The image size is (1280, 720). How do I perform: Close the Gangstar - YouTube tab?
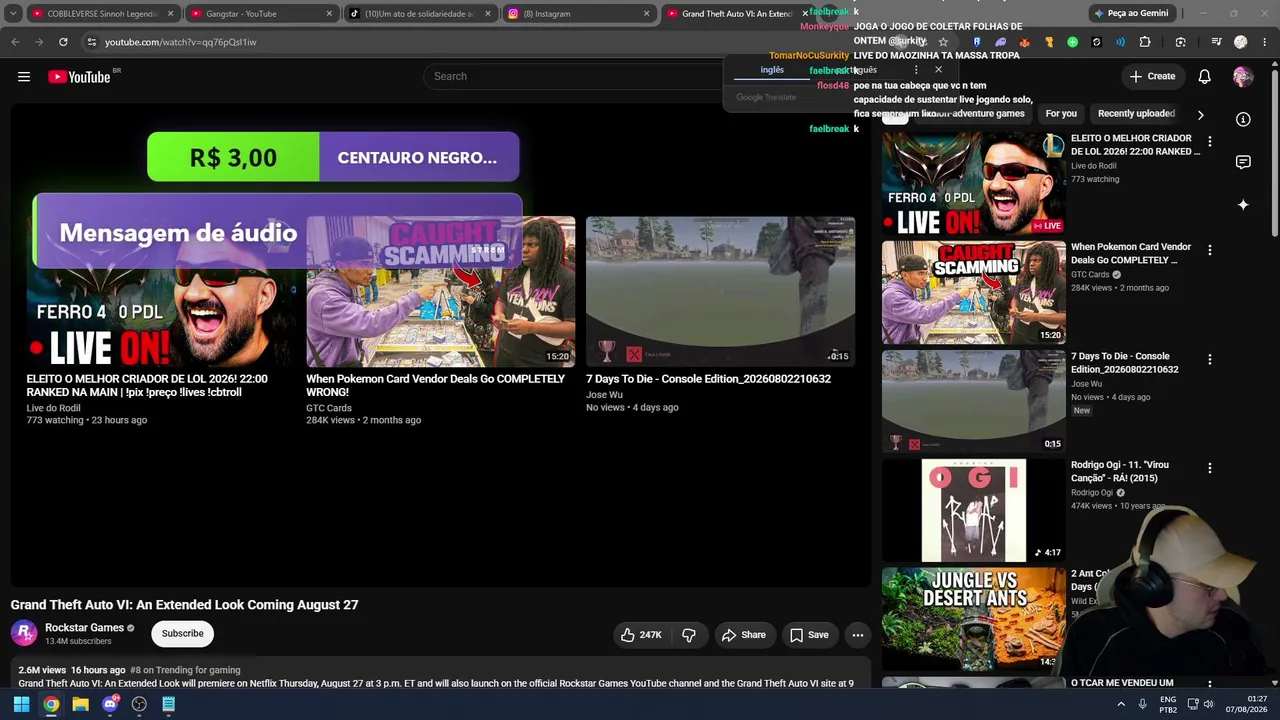[x=329, y=14]
